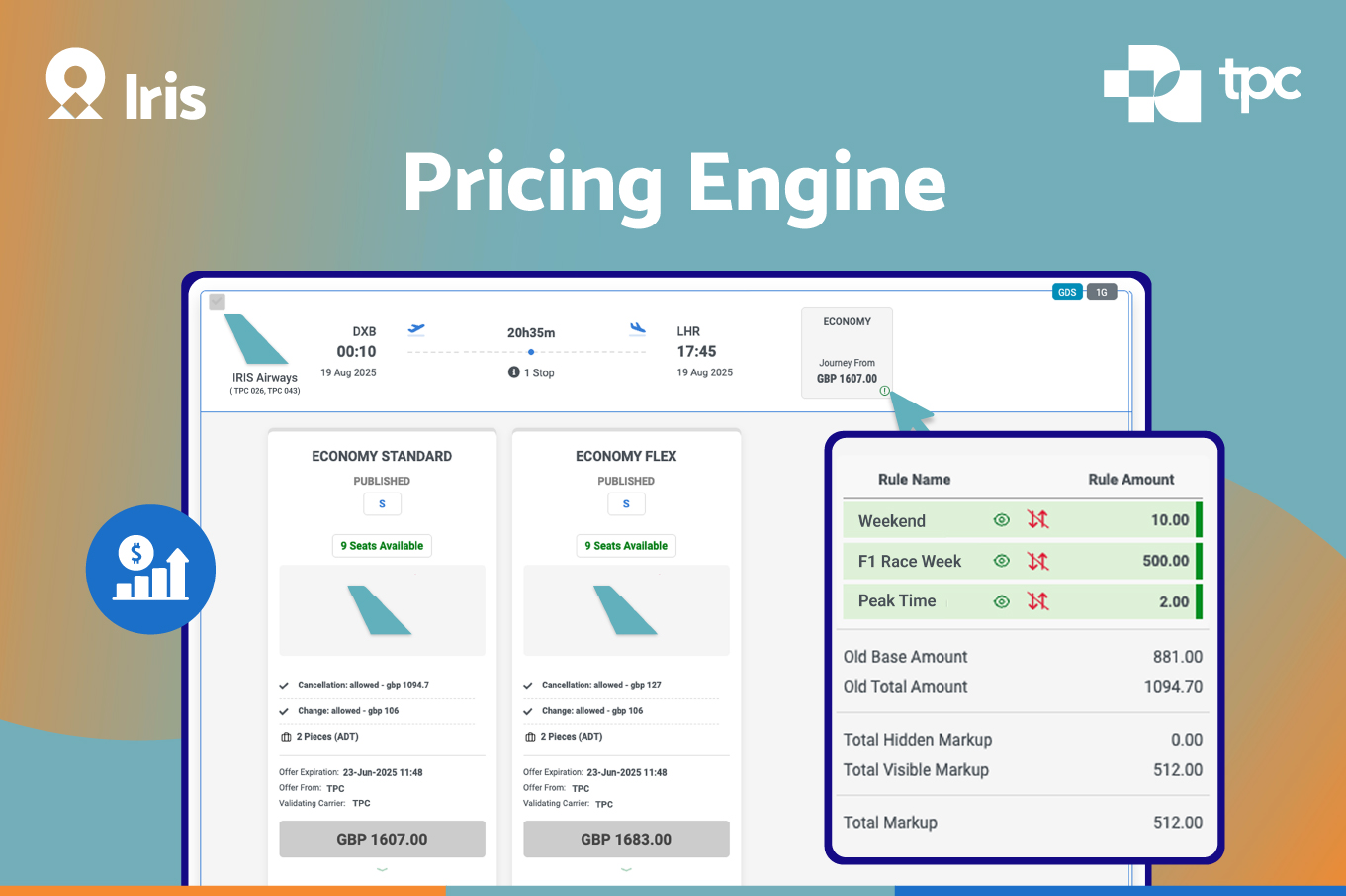This screenshot has width=1346, height=896.
Task: Click the baggage icon in Economy Standard card
Action: coord(285,737)
